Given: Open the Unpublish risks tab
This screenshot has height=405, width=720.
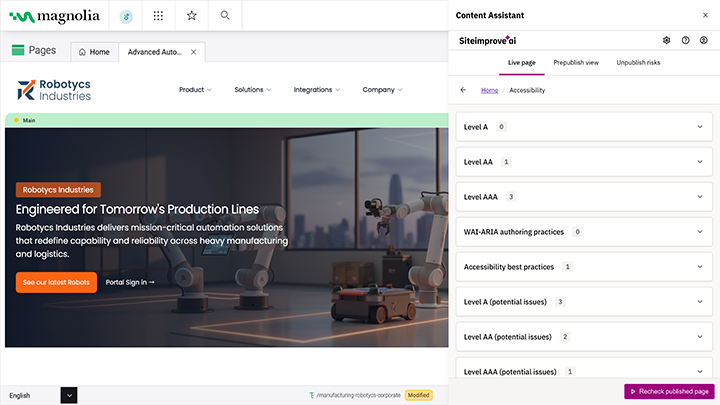Looking at the screenshot, I should (638, 62).
